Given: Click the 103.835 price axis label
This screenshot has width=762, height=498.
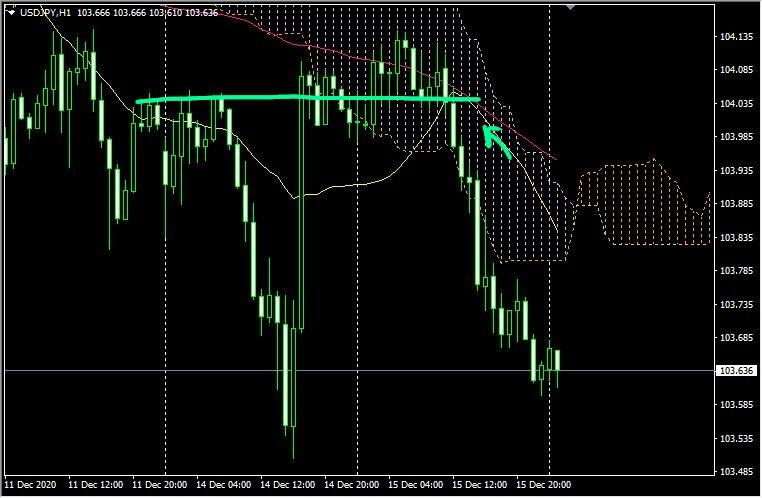Looking at the screenshot, I should pos(736,237).
